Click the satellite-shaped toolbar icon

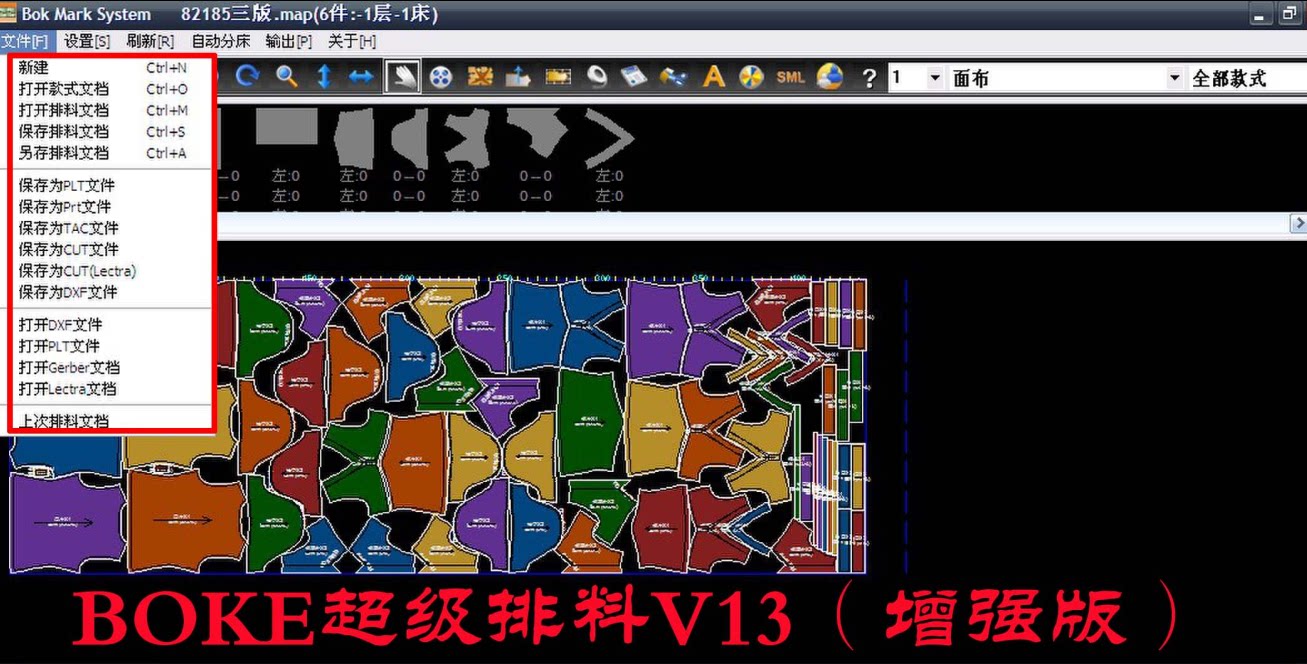[674, 77]
